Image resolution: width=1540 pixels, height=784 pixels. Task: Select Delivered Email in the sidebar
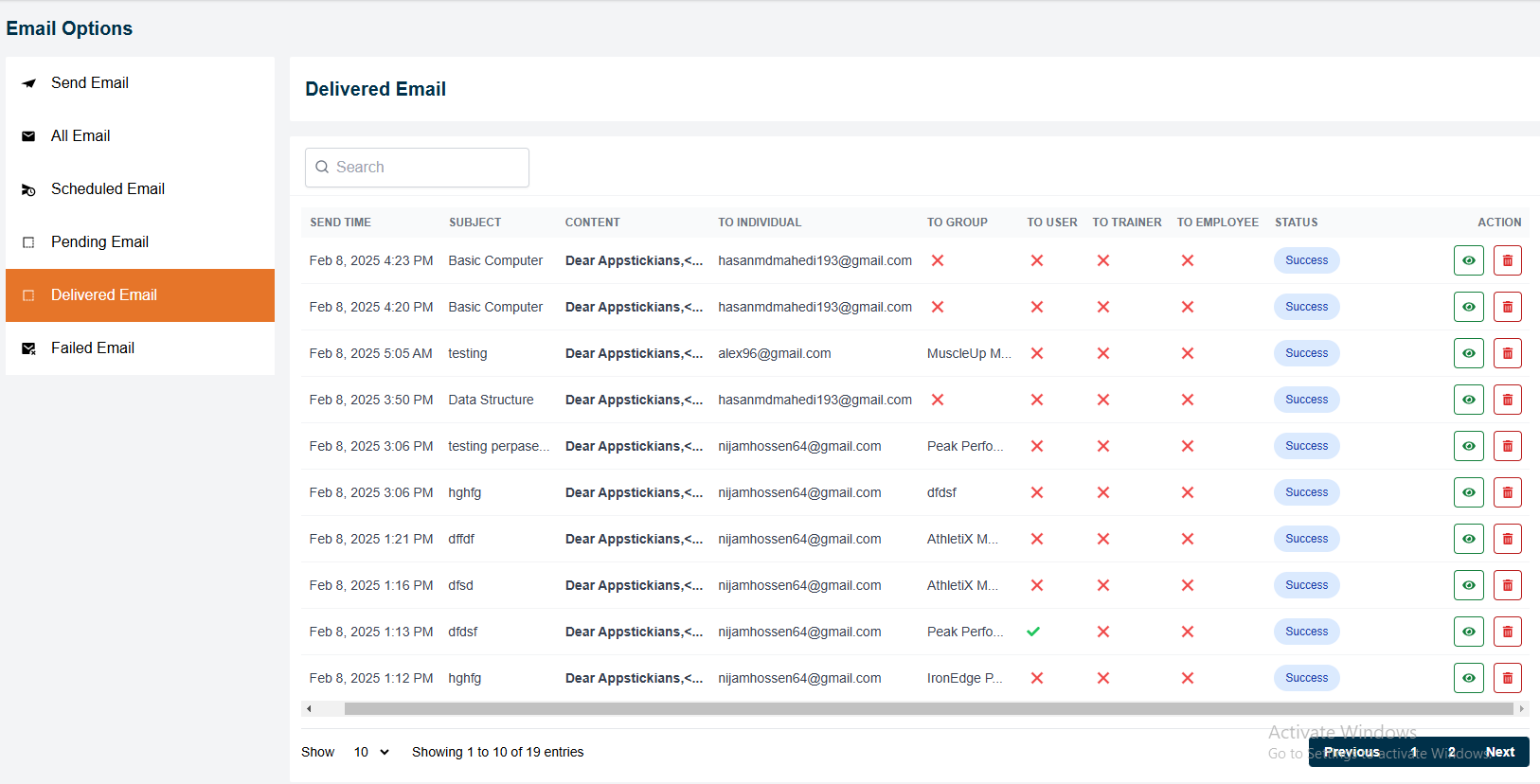[104, 295]
